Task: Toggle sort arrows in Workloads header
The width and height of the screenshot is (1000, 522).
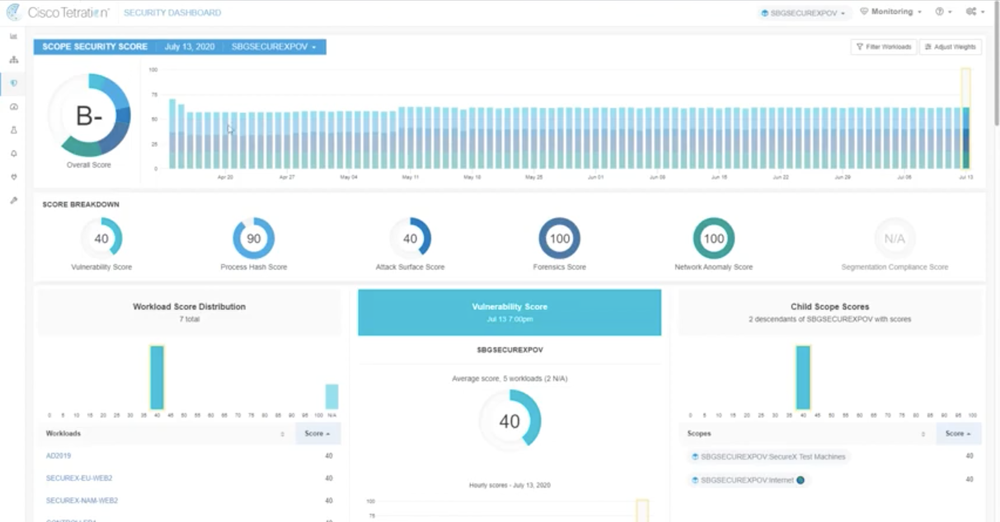Action: coord(283,434)
